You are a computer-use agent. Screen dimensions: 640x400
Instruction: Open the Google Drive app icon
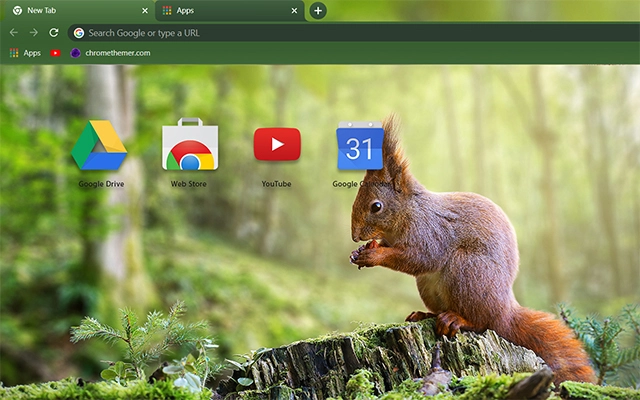click(99, 145)
